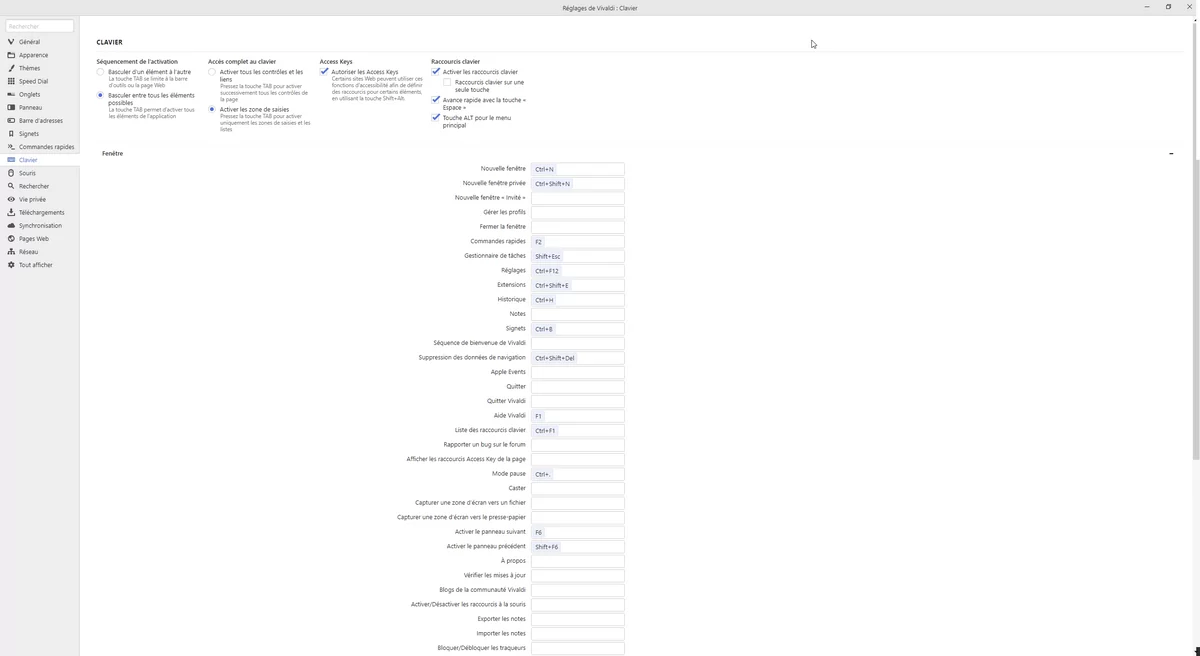Click the Rapporter un bug sur le forum field
1200x656 pixels.
[578, 445]
